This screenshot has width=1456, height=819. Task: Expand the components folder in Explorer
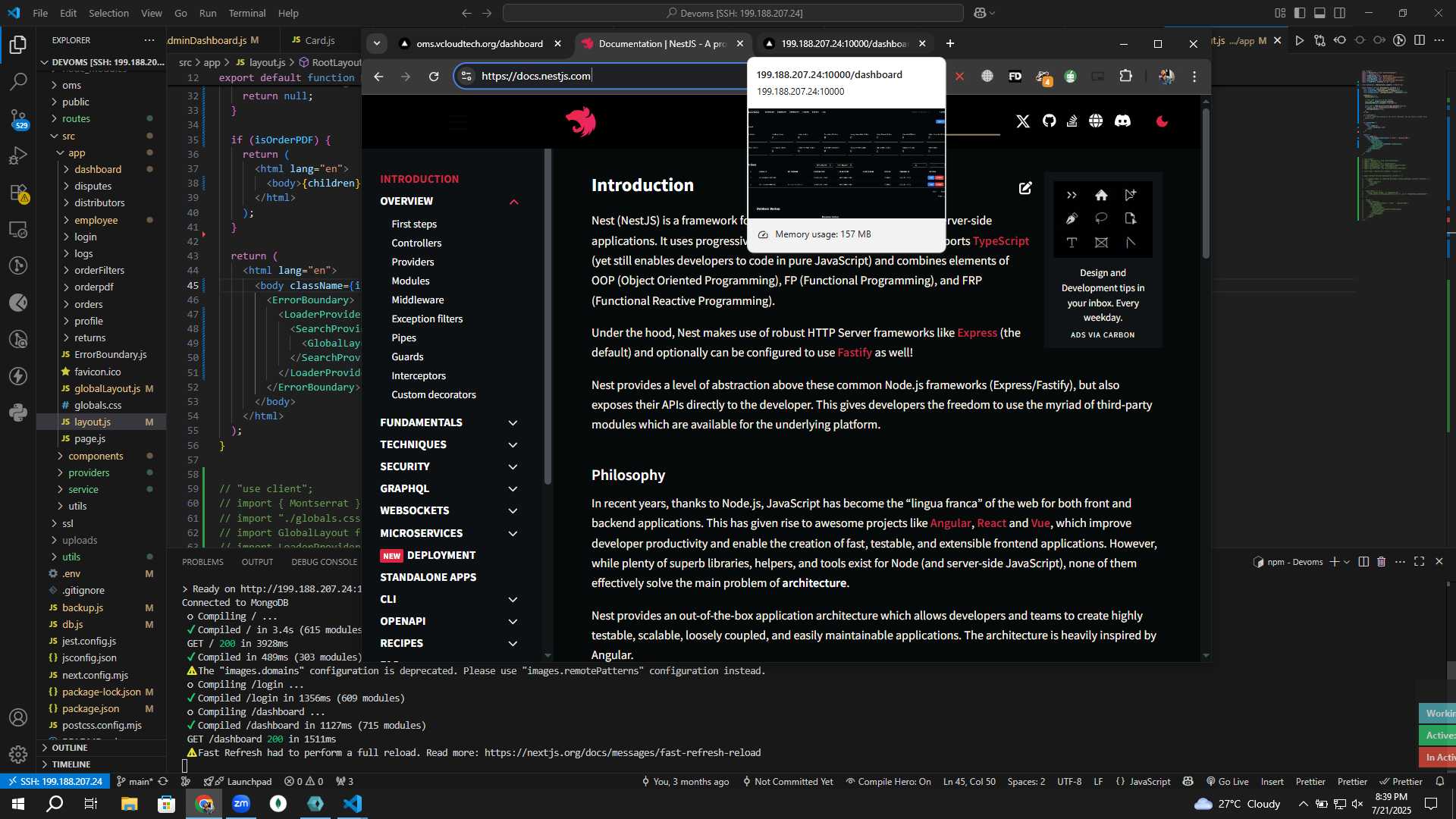click(x=95, y=456)
